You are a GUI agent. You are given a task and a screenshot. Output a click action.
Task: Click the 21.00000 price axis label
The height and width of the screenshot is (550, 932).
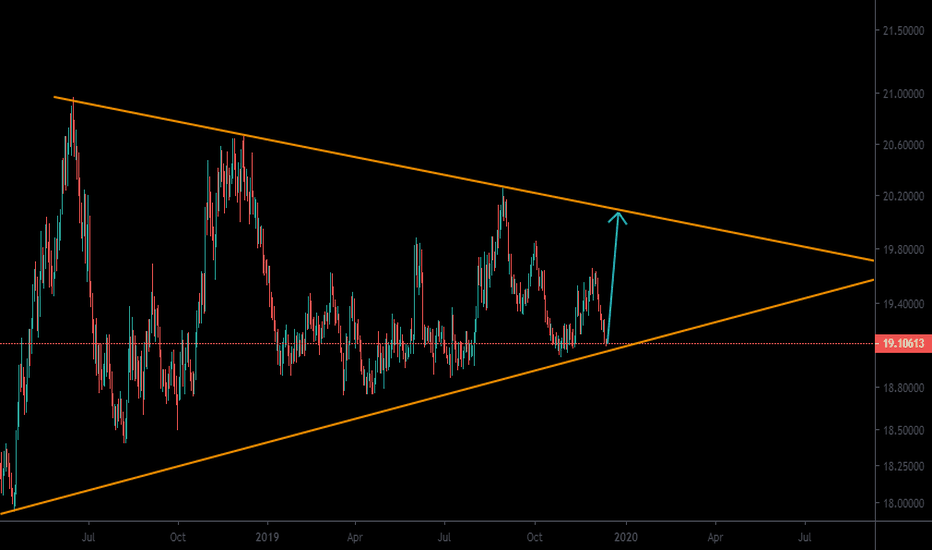point(903,94)
